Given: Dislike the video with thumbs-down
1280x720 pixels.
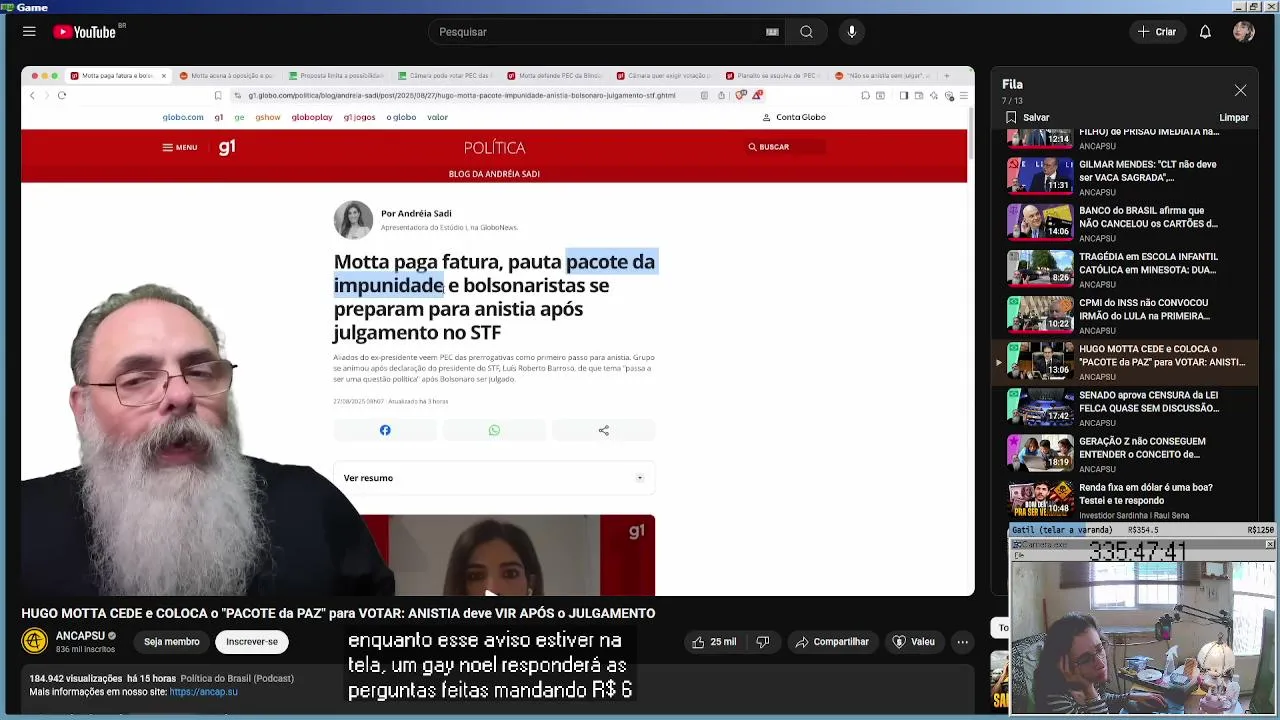Looking at the screenshot, I should click(763, 642).
